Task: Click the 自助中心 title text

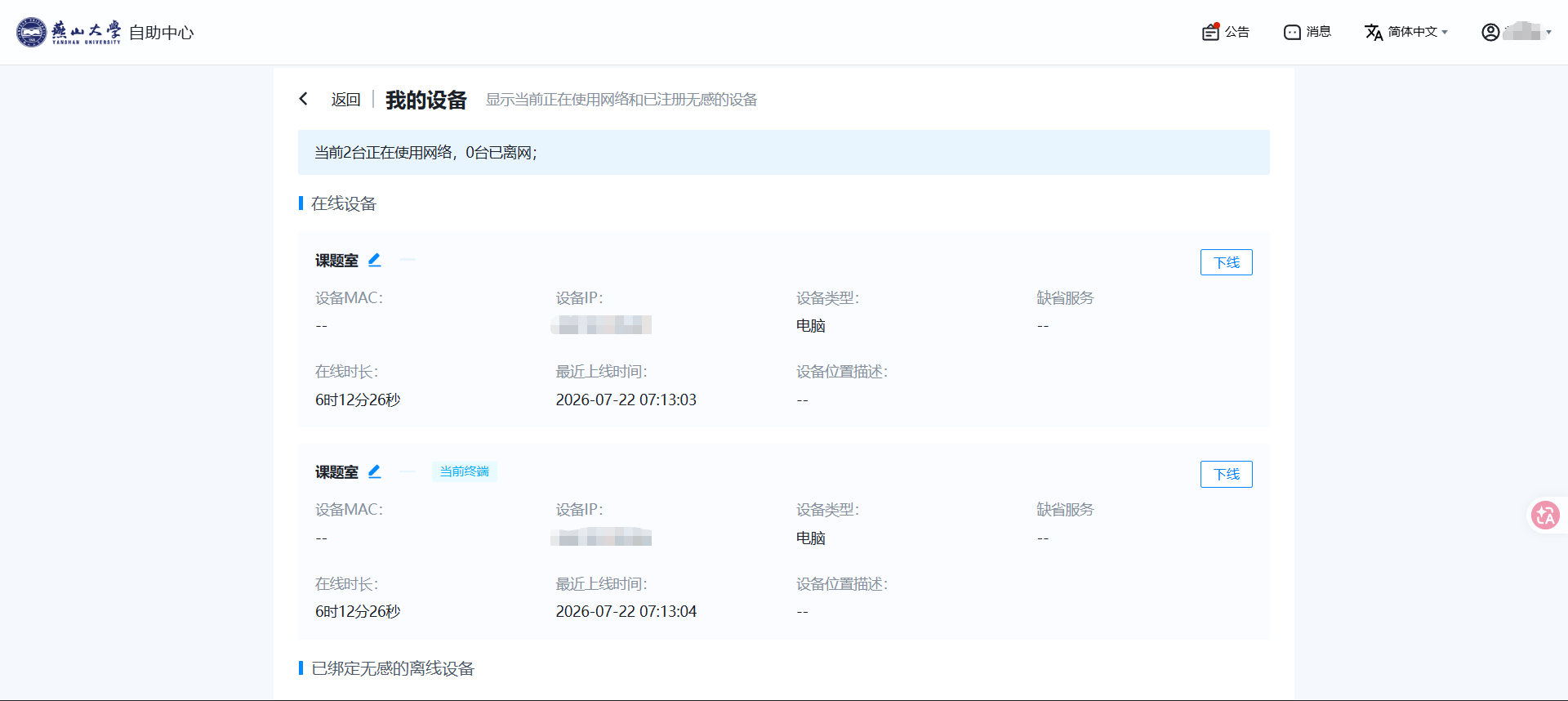Action: pos(162,33)
